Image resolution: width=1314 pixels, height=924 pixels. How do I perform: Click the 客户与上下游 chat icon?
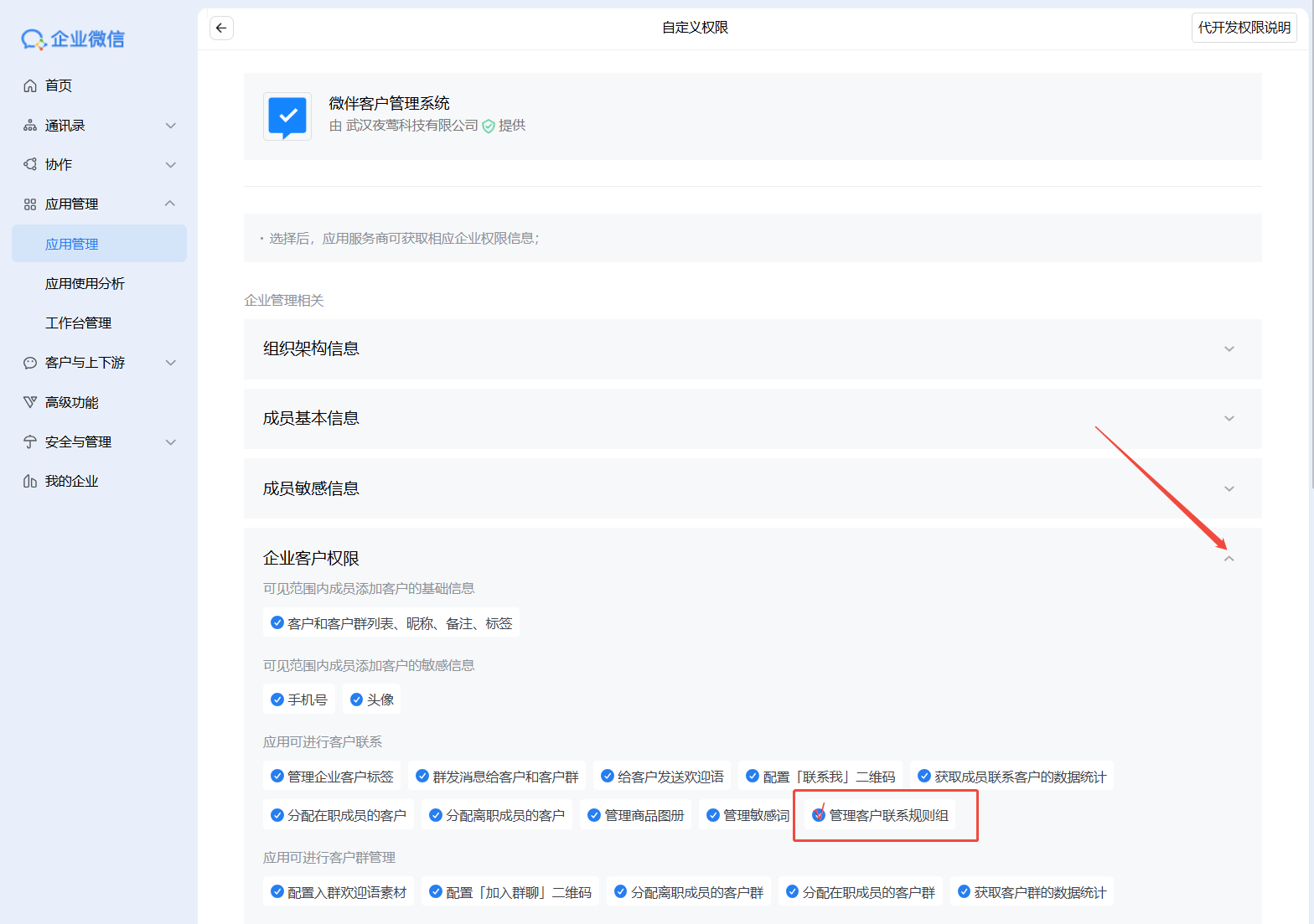(30, 363)
